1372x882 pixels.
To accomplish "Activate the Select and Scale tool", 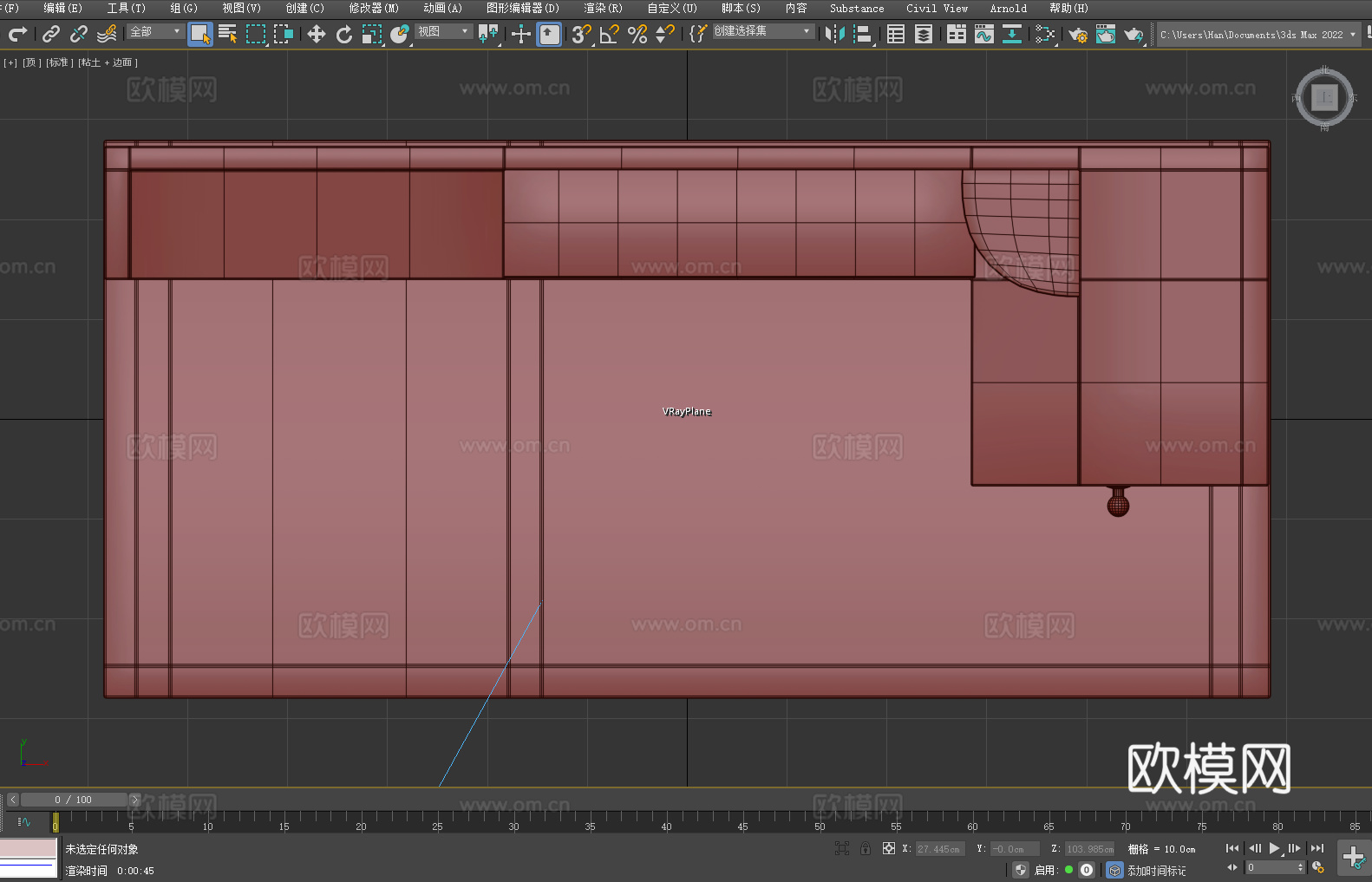I will pyautogui.click(x=372, y=34).
